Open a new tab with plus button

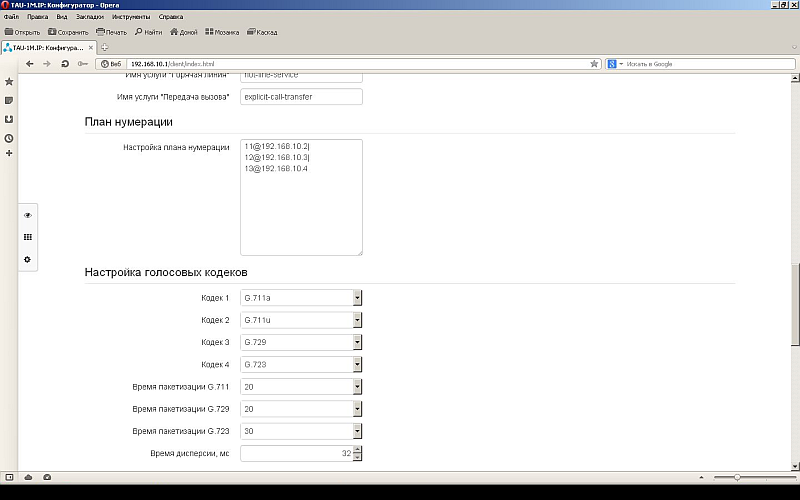105,47
